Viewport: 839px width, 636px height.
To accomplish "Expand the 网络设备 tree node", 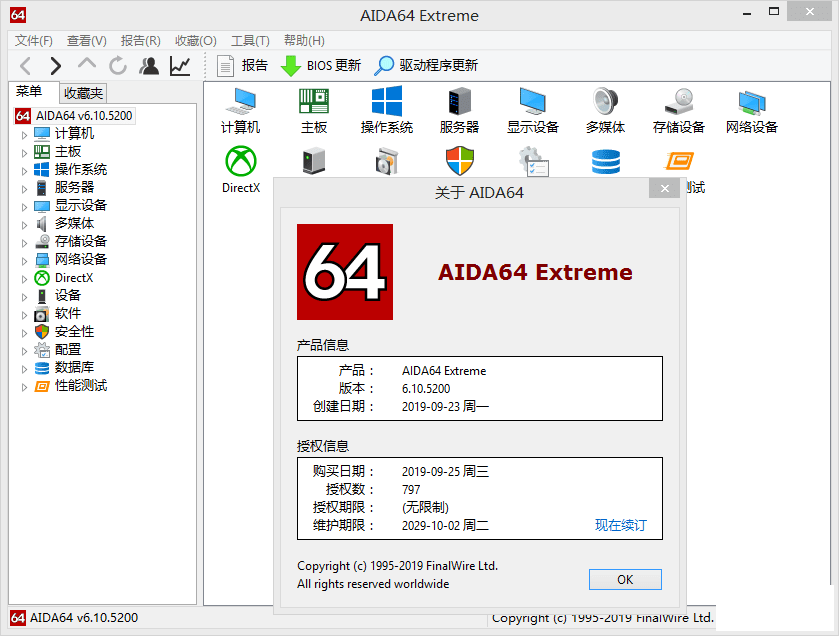I will 24,260.
